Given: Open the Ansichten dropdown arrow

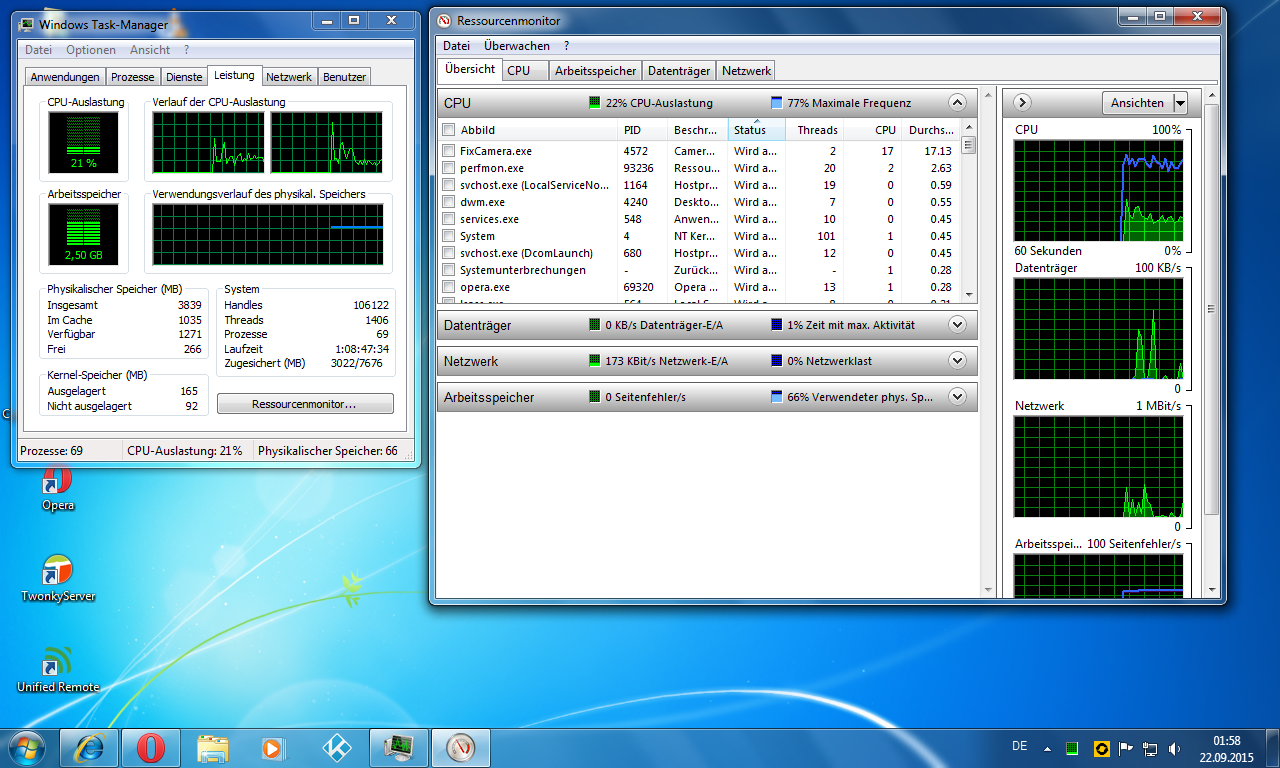Looking at the screenshot, I should 1180,103.
